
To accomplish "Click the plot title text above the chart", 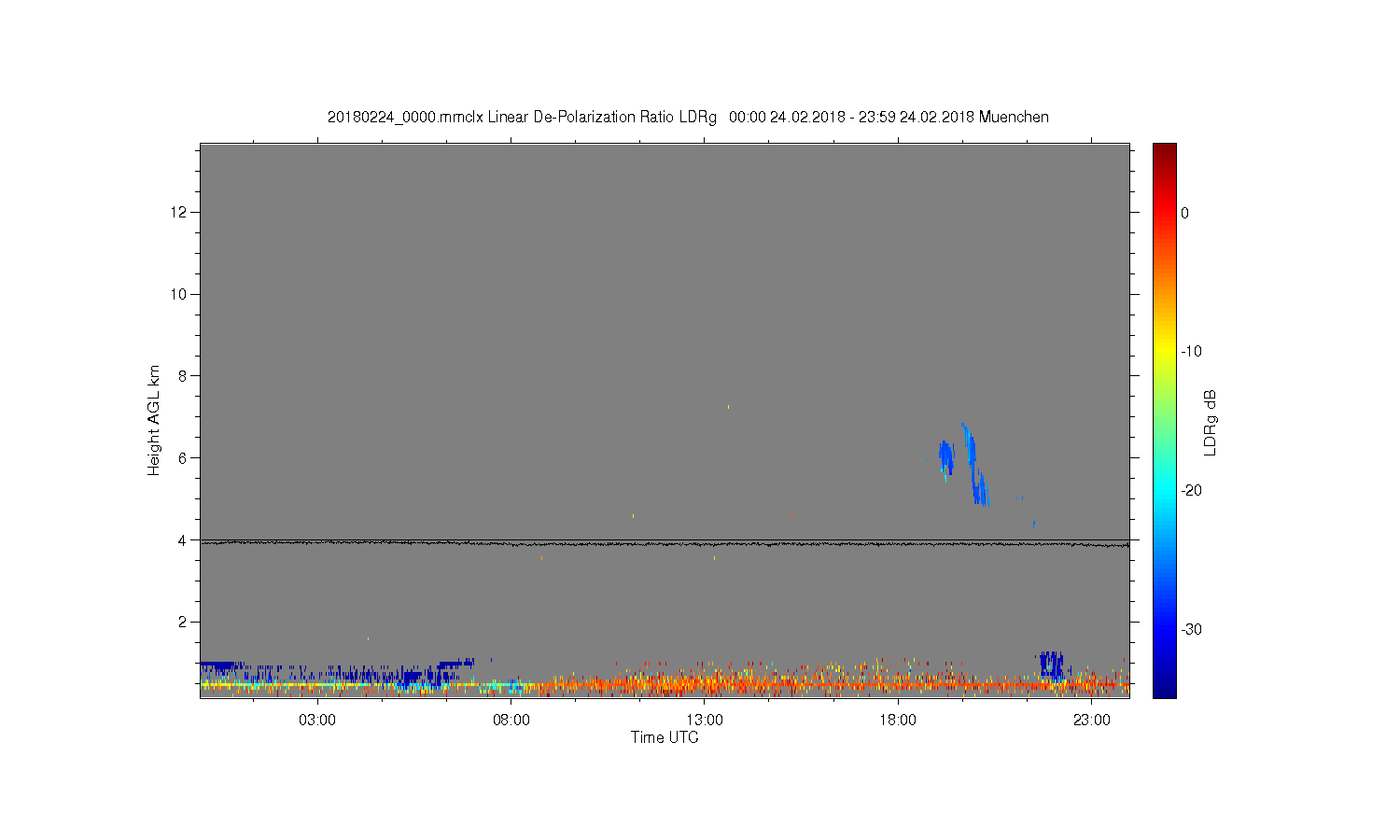I will (688, 118).
